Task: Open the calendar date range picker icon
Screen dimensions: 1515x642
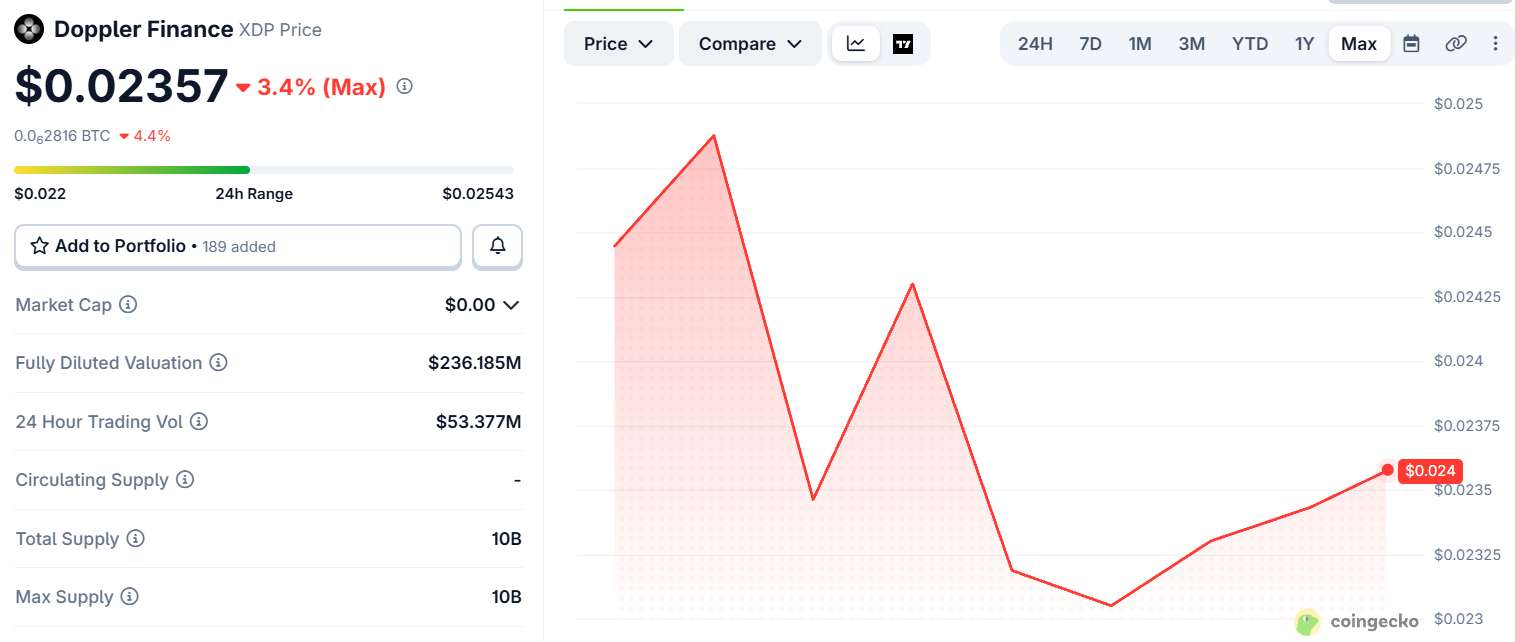Action: 1411,44
